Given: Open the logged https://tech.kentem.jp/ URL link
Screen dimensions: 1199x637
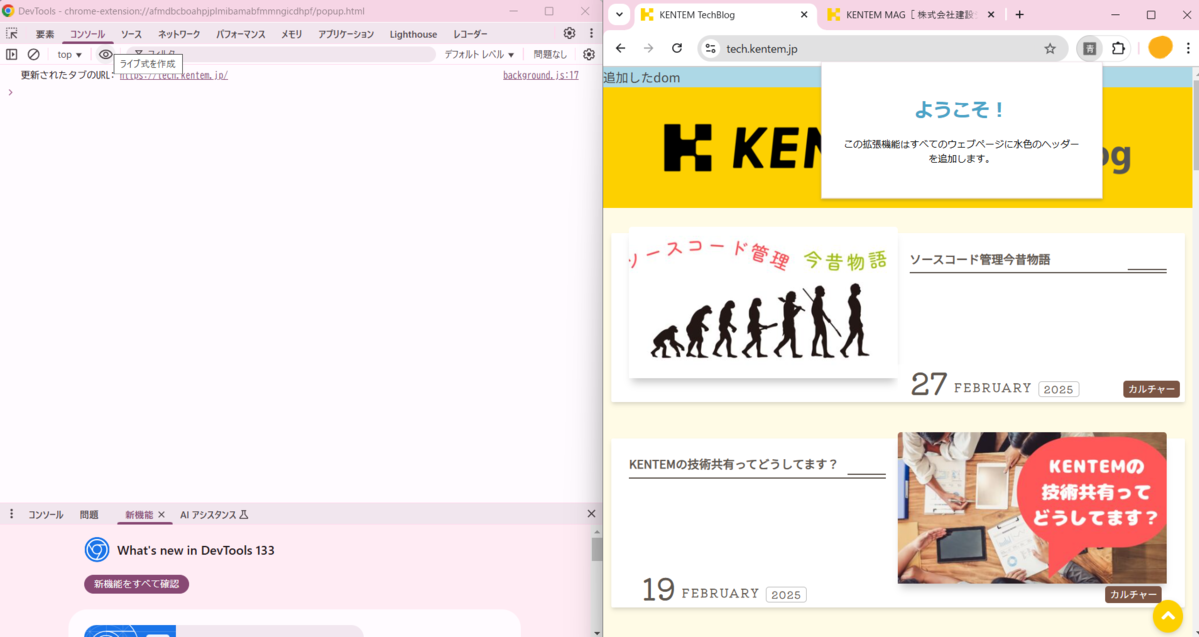Looking at the screenshot, I should pyautogui.click(x=174, y=76).
